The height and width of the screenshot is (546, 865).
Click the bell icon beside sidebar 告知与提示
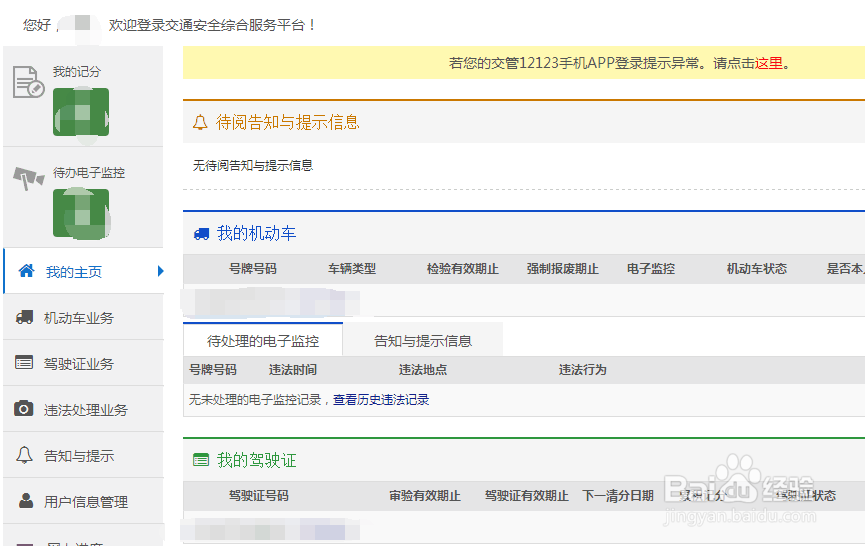(24, 455)
